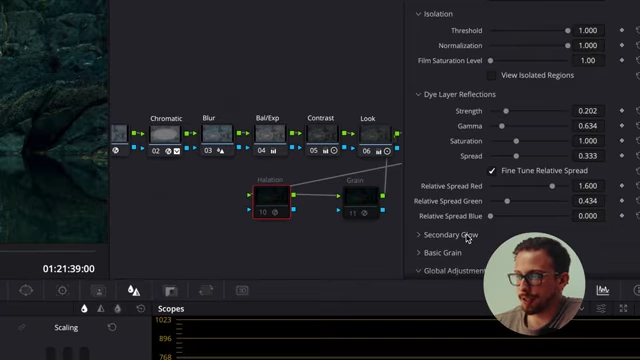Expand Scopes to full window
This screenshot has height=360, width=640.
(x=623, y=309)
